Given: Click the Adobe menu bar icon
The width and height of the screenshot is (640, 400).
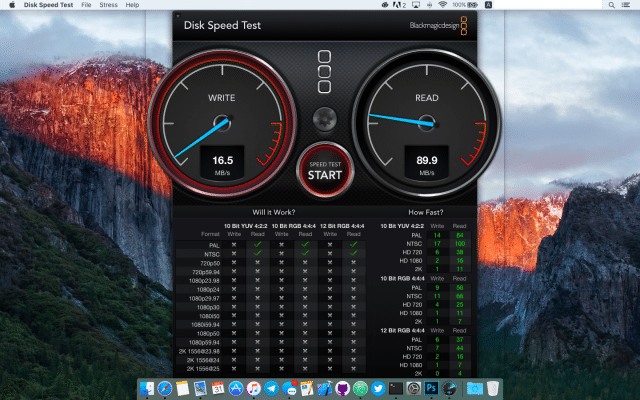Looking at the screenshot, I should tap(399, 5).
